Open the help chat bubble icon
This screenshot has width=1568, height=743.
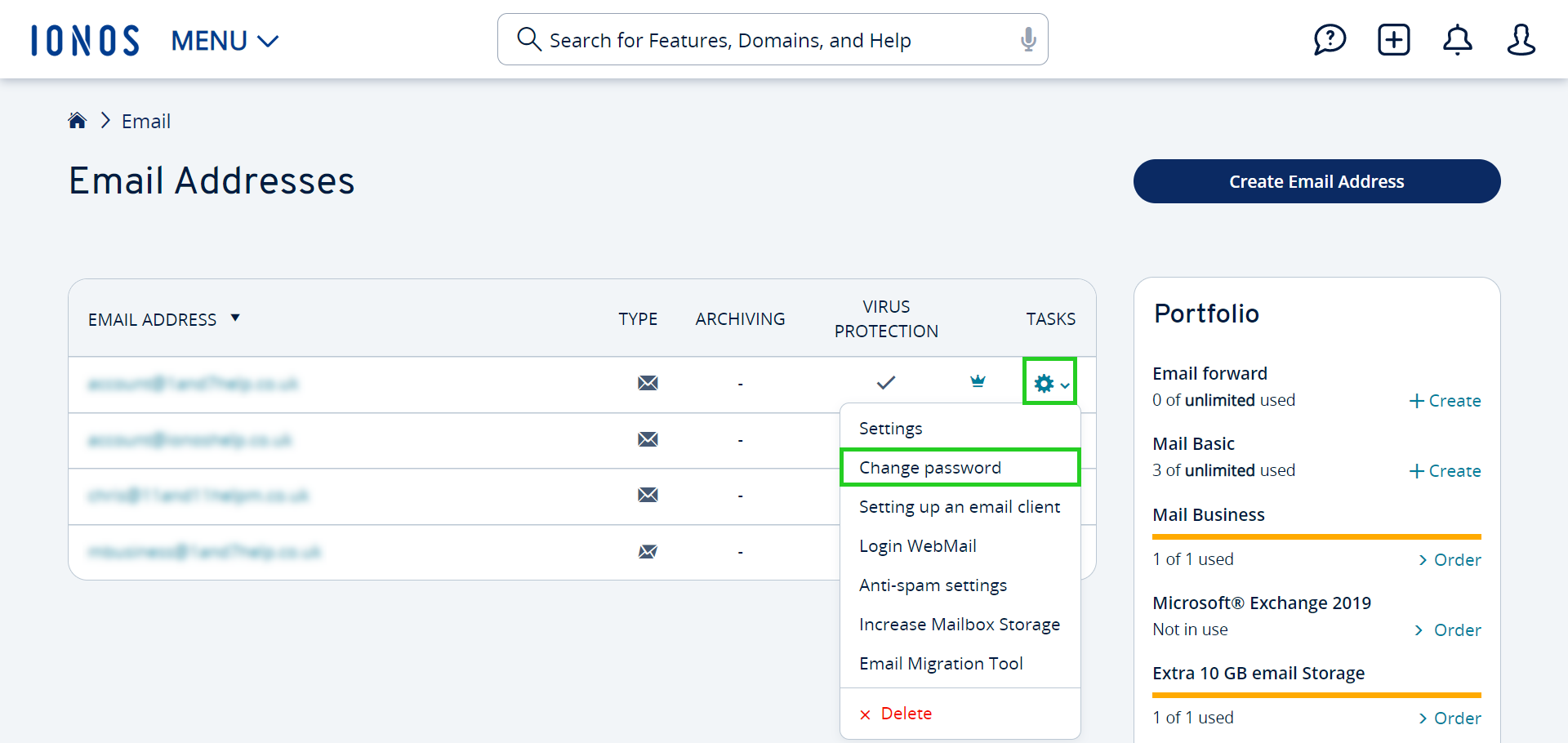1330,39
